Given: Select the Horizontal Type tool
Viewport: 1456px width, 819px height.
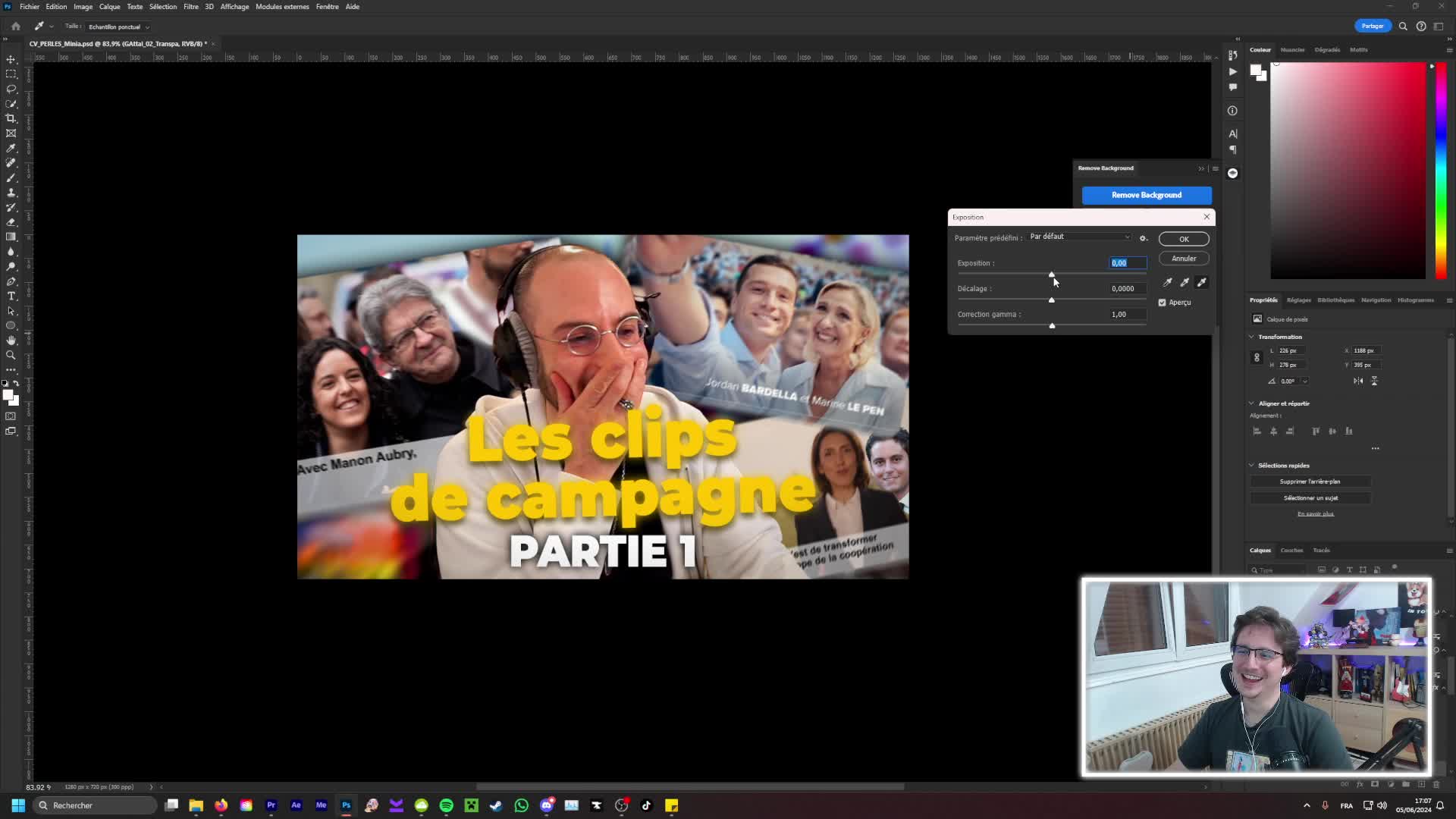Looking at the screenshot, I should 11,296.
